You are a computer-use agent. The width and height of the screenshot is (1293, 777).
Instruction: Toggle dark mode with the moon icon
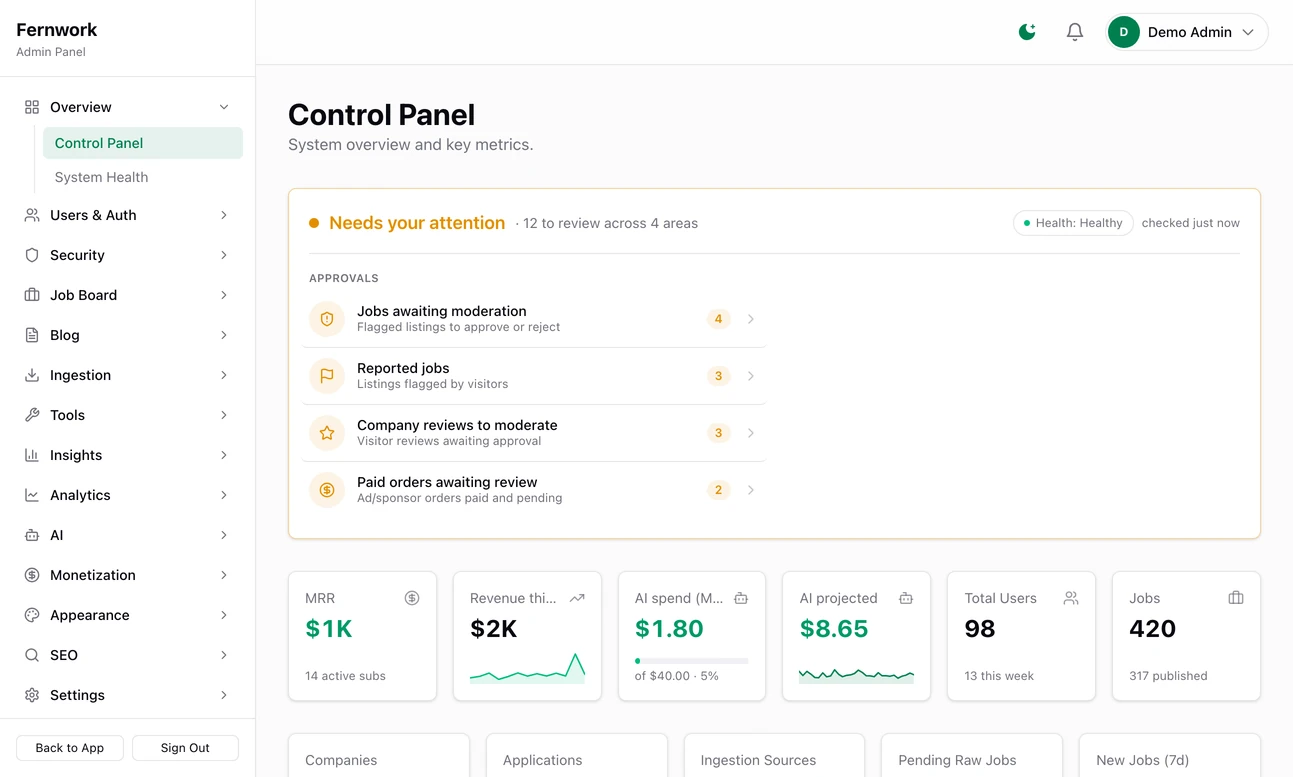1027,32
